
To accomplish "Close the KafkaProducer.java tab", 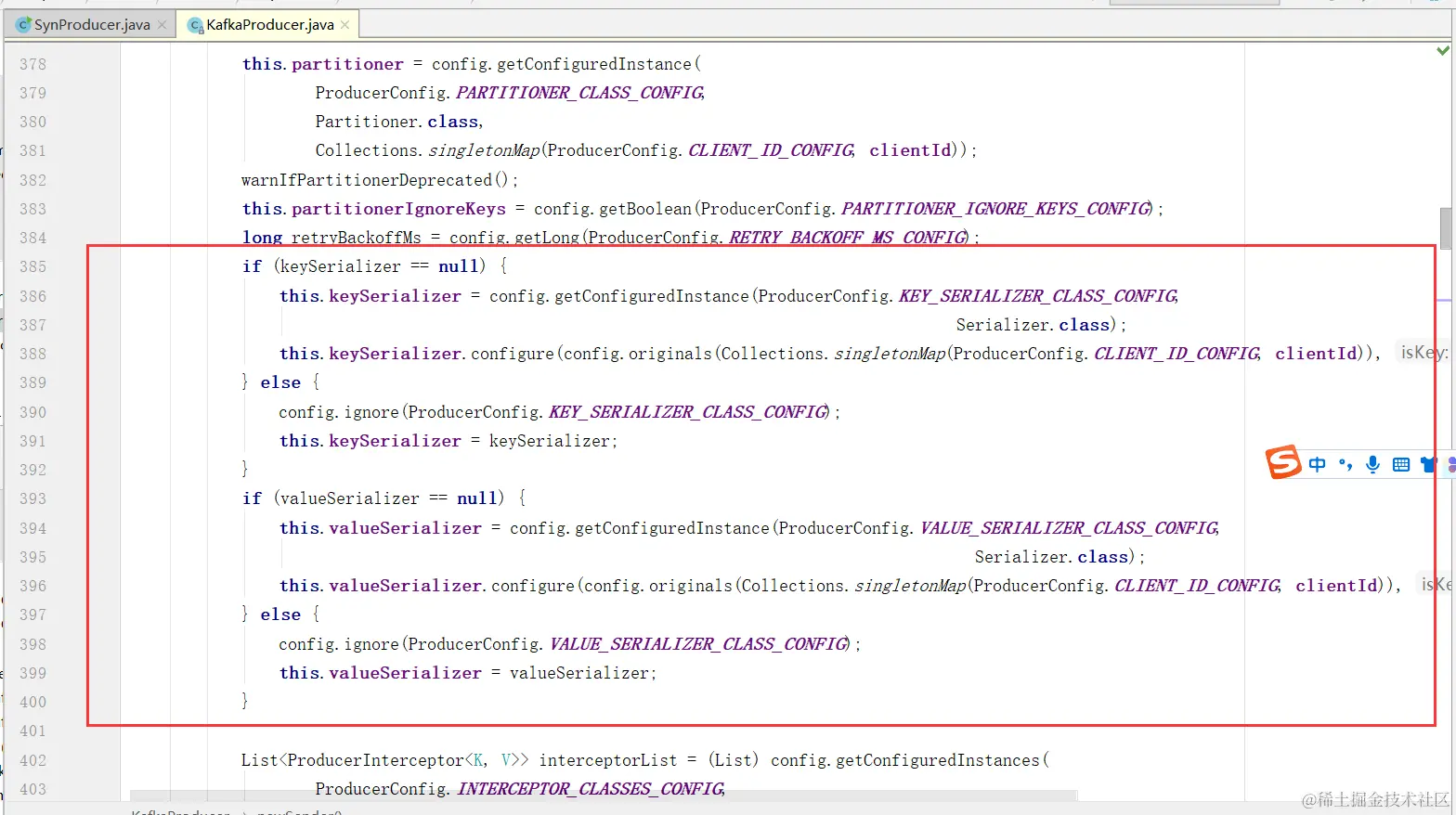I will coord(345,25).
